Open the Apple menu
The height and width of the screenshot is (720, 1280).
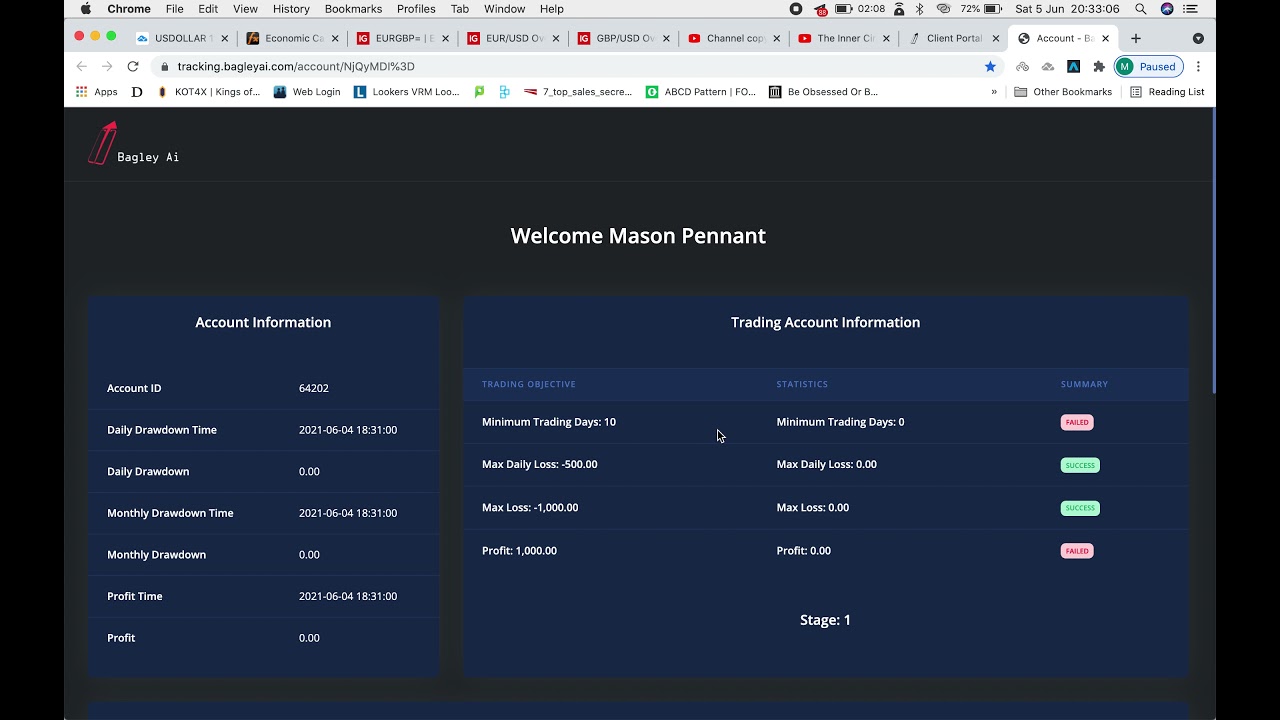85,9
